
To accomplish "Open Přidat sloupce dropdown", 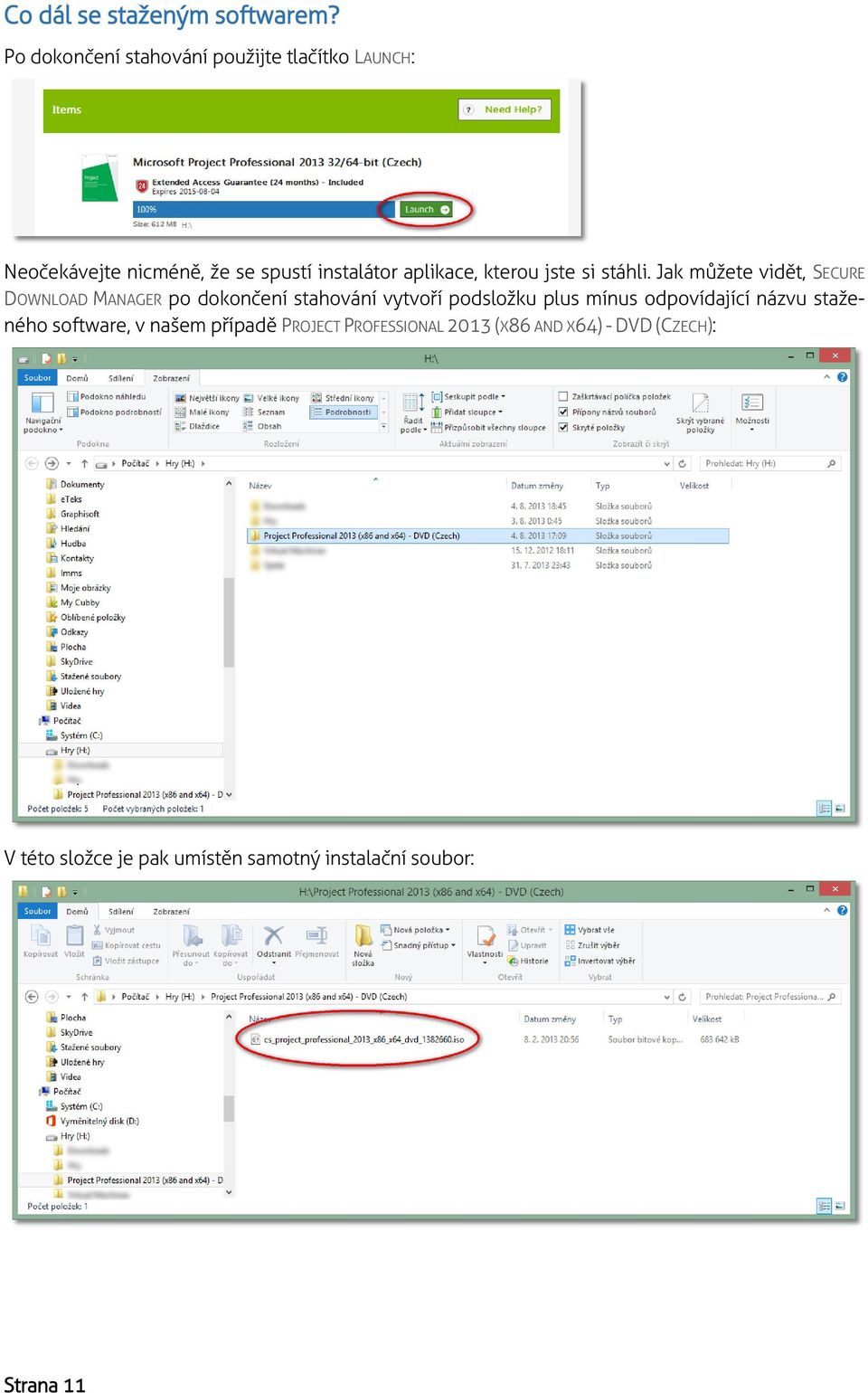I will pos(467,412).
